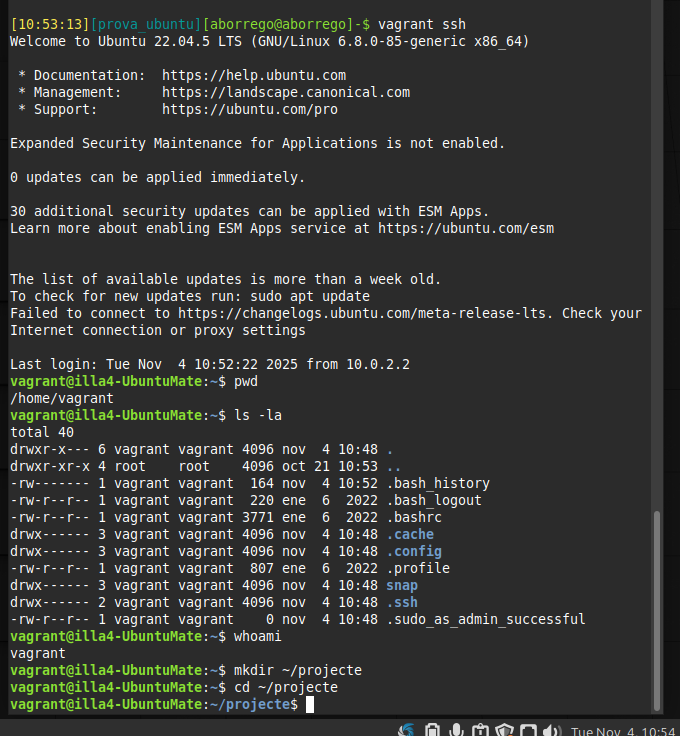Open the battery status tray icon
Viewport: 680px width, 736px height.
(432, 730)
